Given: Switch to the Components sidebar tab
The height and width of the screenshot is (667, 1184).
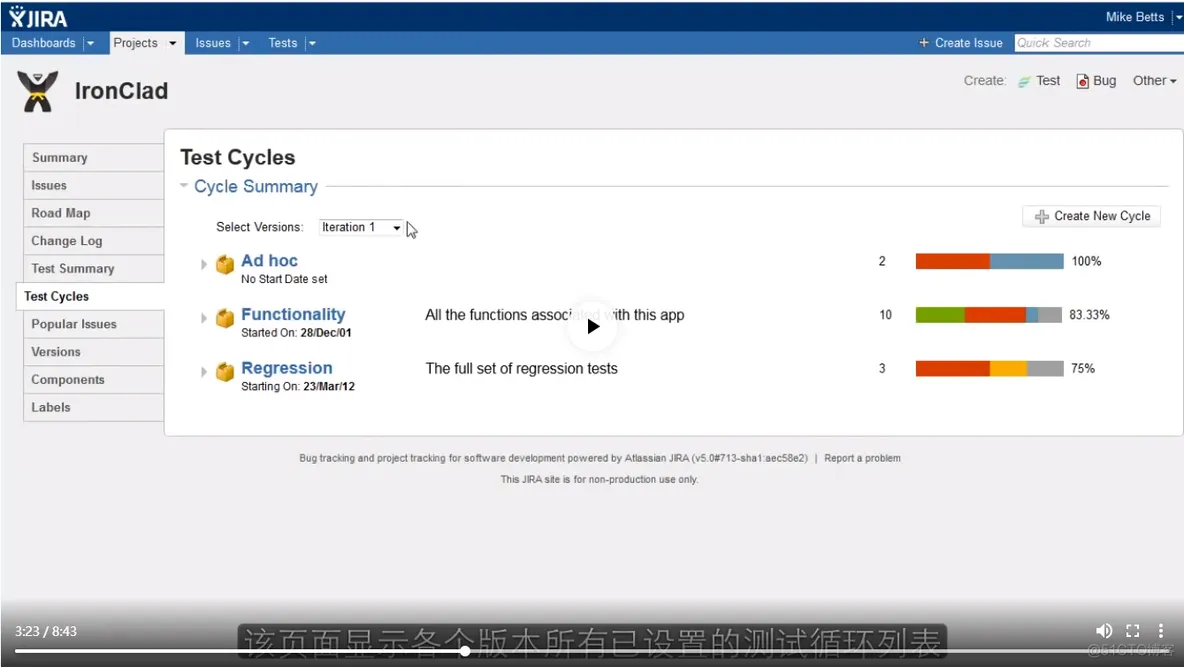Looking at the screenshot, I should point(94,379).
